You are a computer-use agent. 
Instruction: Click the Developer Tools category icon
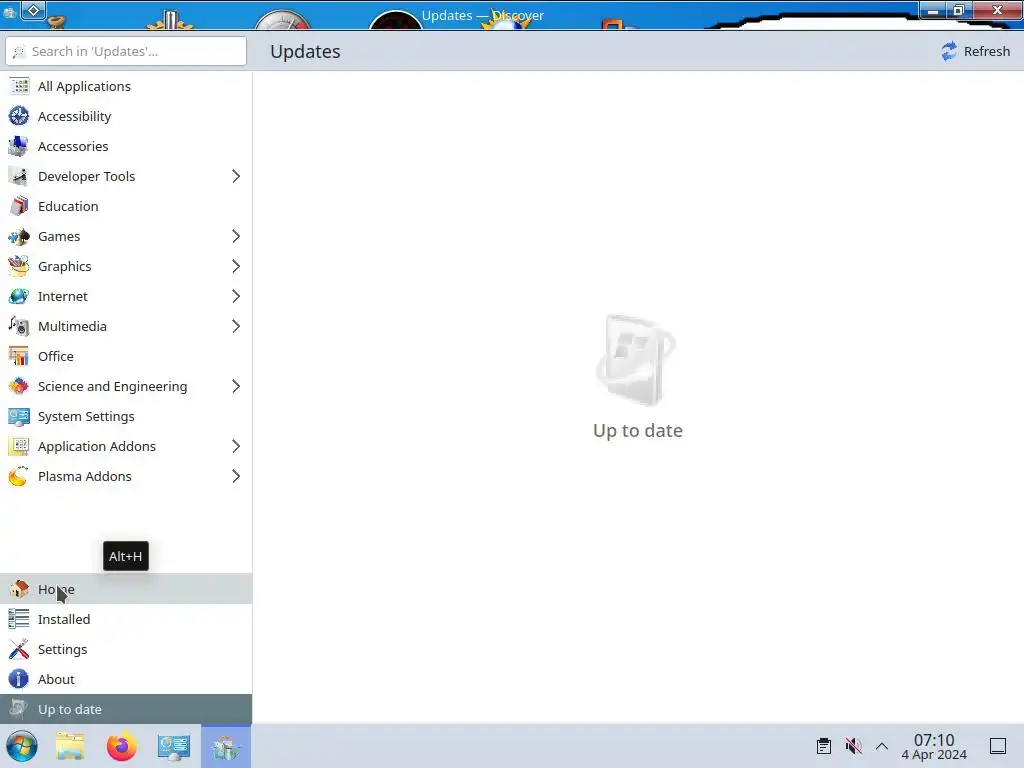19,176
